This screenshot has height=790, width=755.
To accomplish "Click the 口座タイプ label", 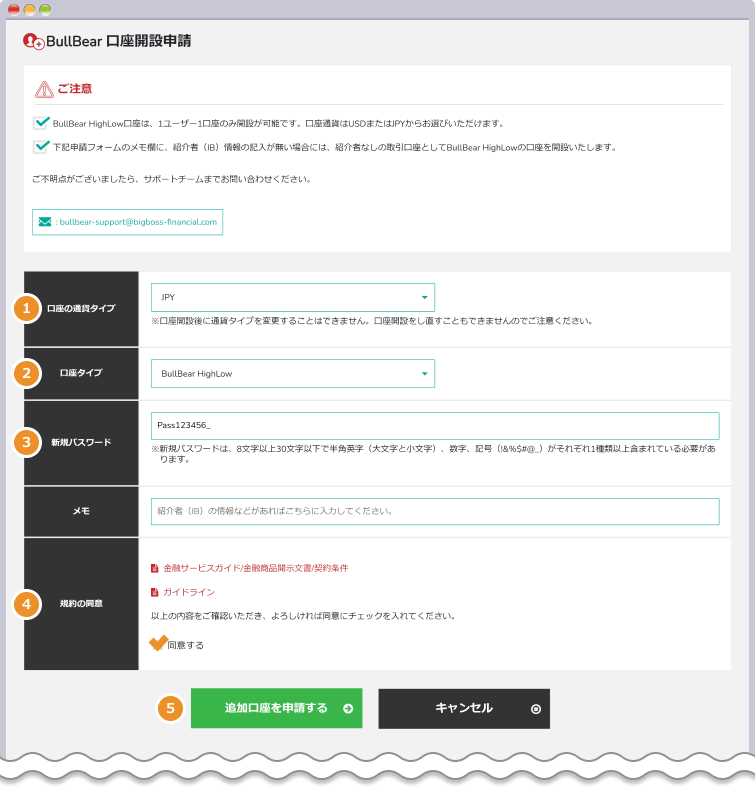I will click(x=81, y=373).
